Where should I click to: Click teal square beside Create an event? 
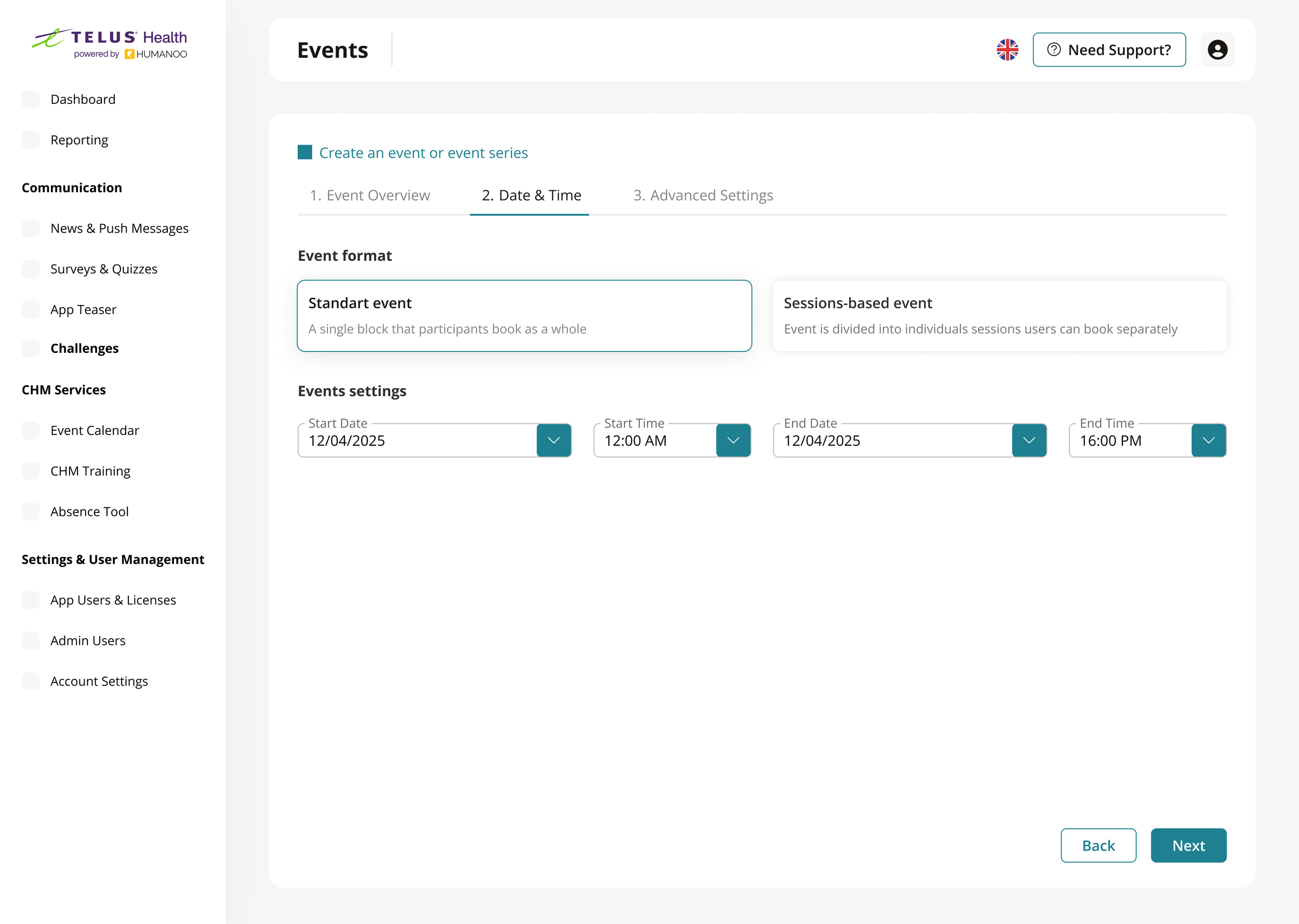coord(305,152)
